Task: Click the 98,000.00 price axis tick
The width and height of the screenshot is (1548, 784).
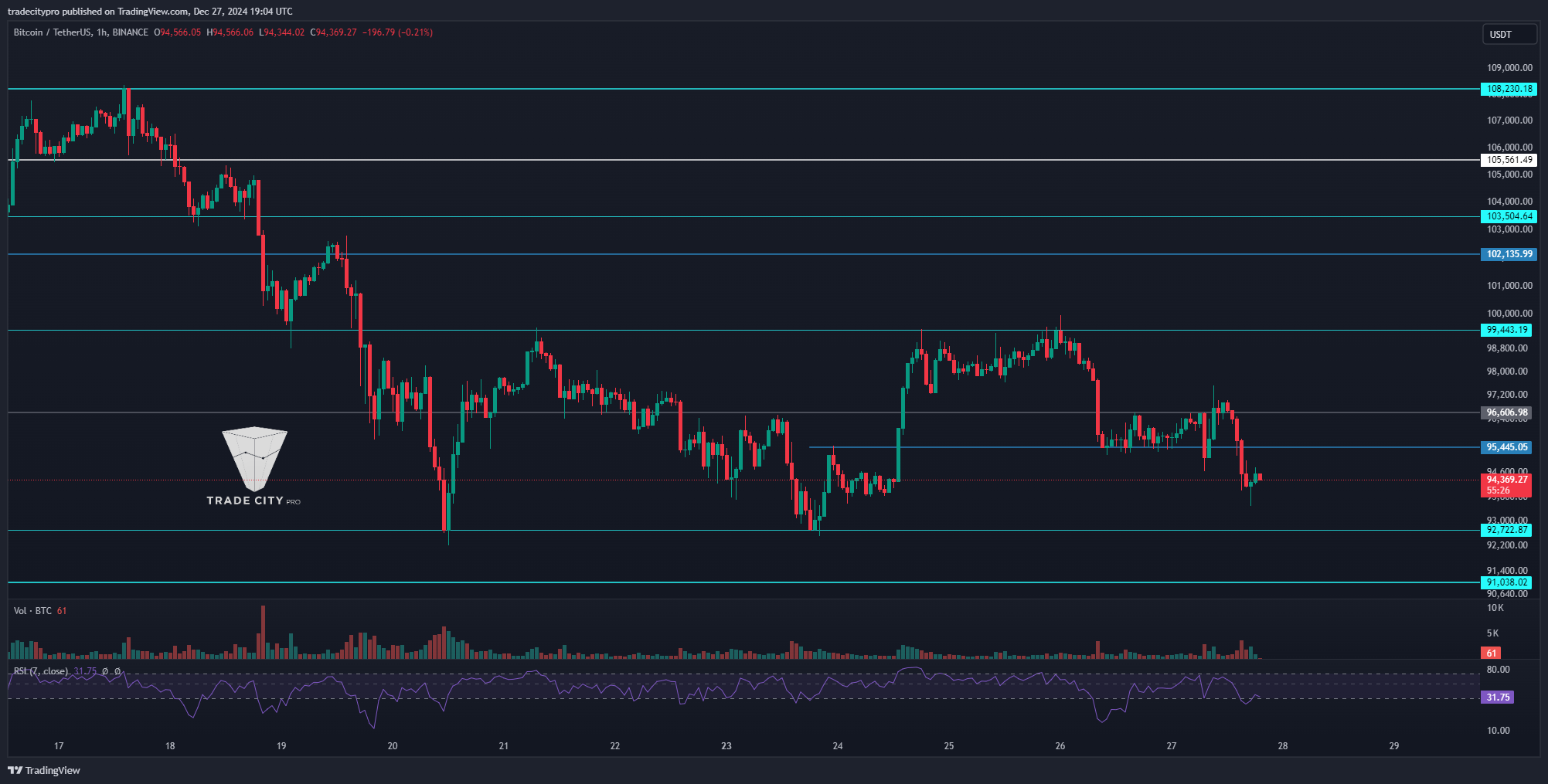Action: [1507, 372]
